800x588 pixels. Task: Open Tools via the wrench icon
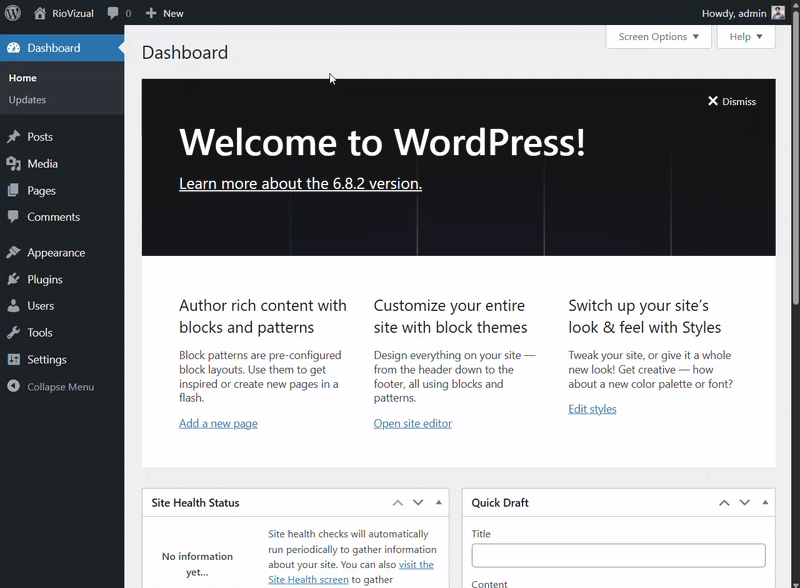pyautogui.click(x=14, y=332)
